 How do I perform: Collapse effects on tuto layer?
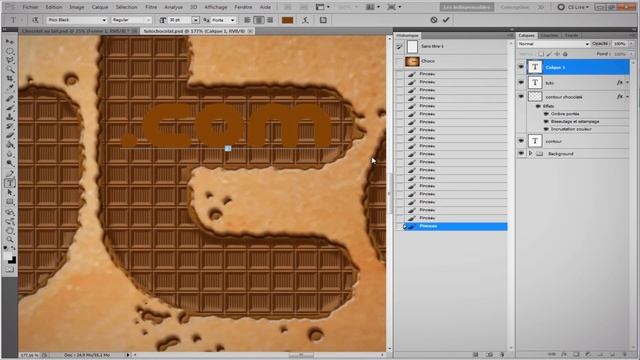(x=627, y=82)
